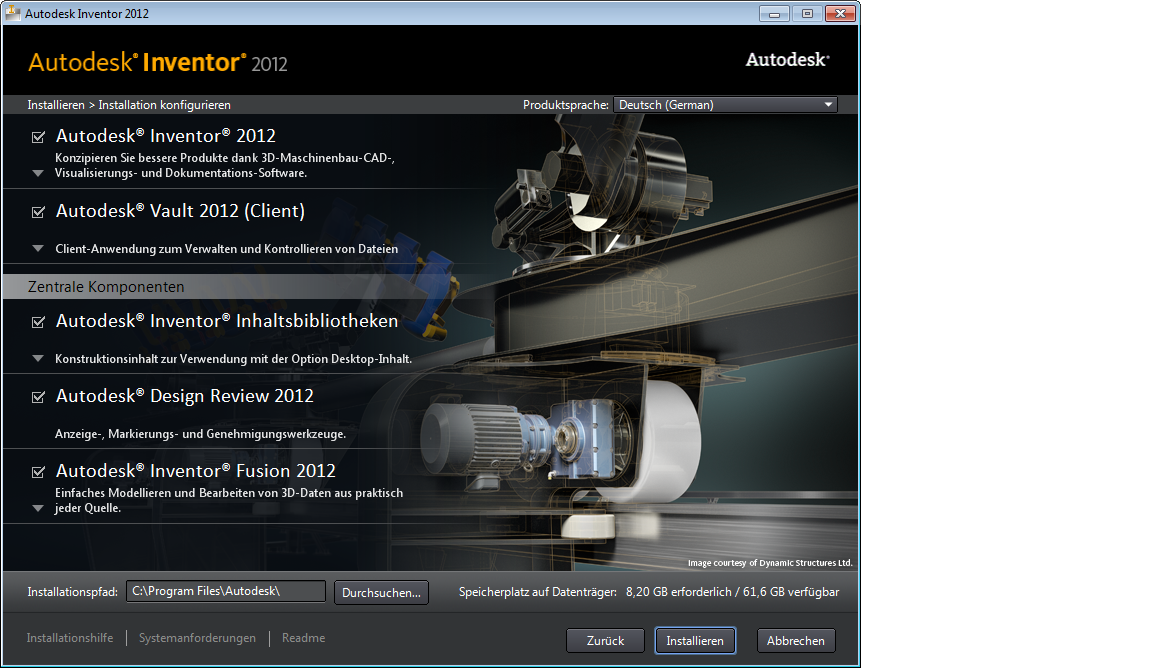Click the 'Anzeige-, Markierungs- und Genehmigungswerkzeuge' description

click(x=201, y=434)
